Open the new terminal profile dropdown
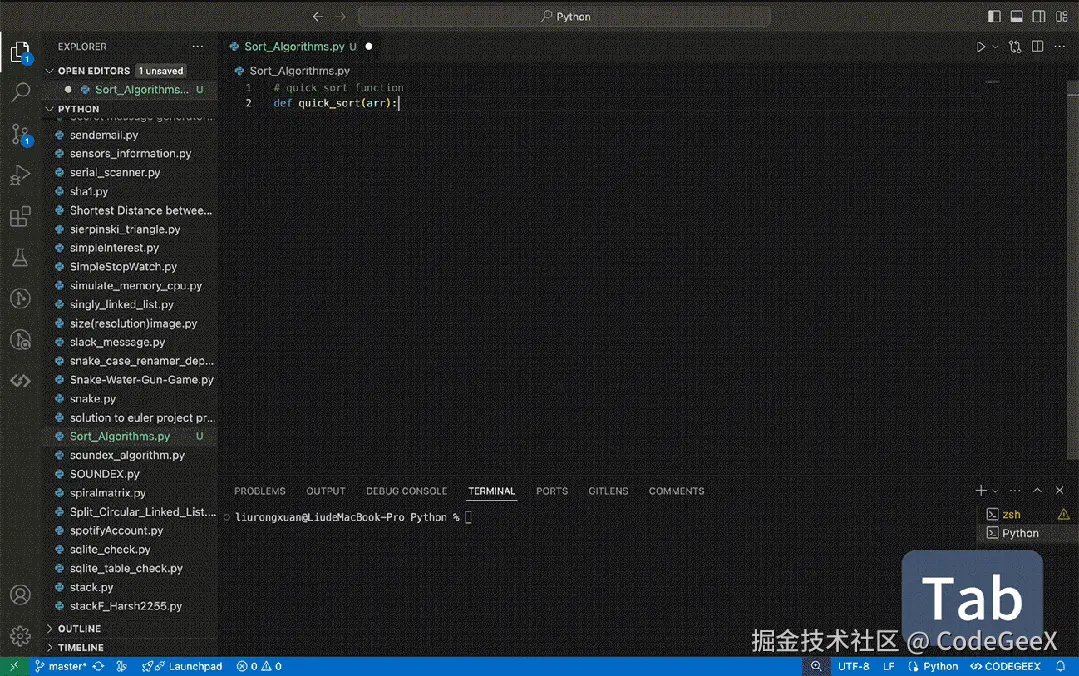Viewport: 1079px width, 676px height. pos(995,491)
